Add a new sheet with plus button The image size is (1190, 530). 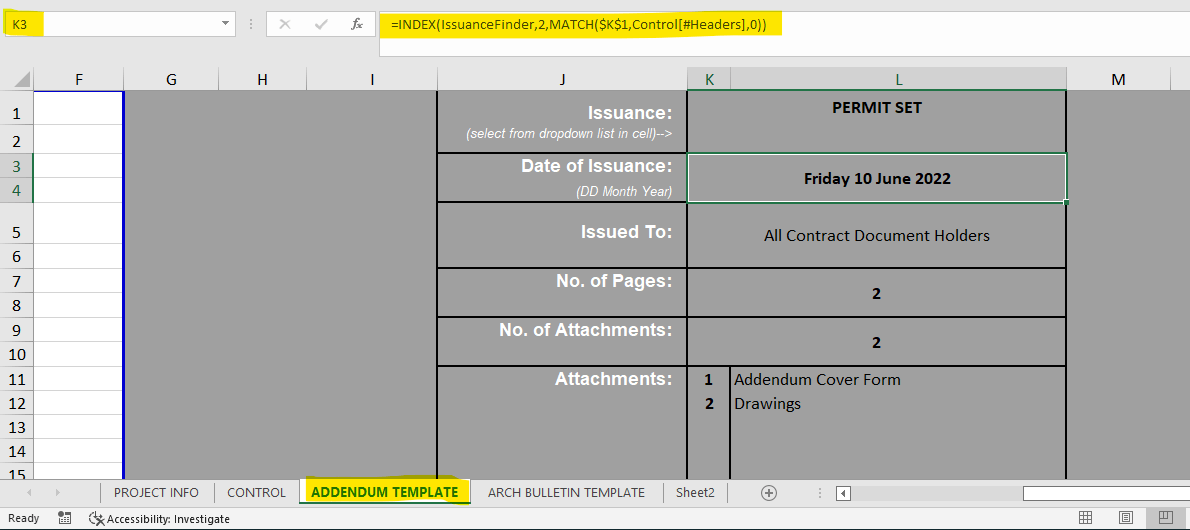pos(769,493)
